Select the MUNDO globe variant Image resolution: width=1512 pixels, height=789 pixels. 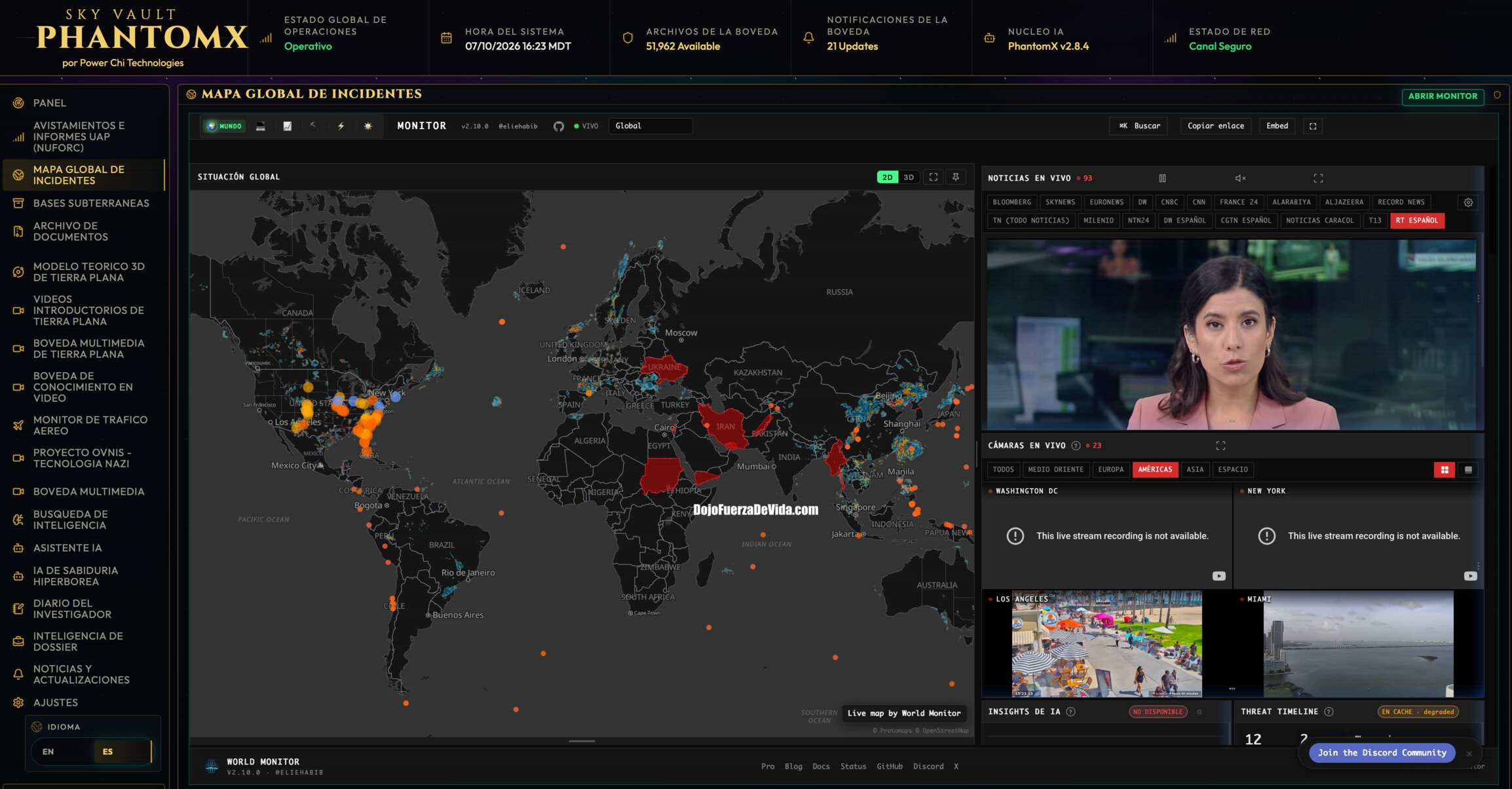pyautogui.click(x=225, y=126)
